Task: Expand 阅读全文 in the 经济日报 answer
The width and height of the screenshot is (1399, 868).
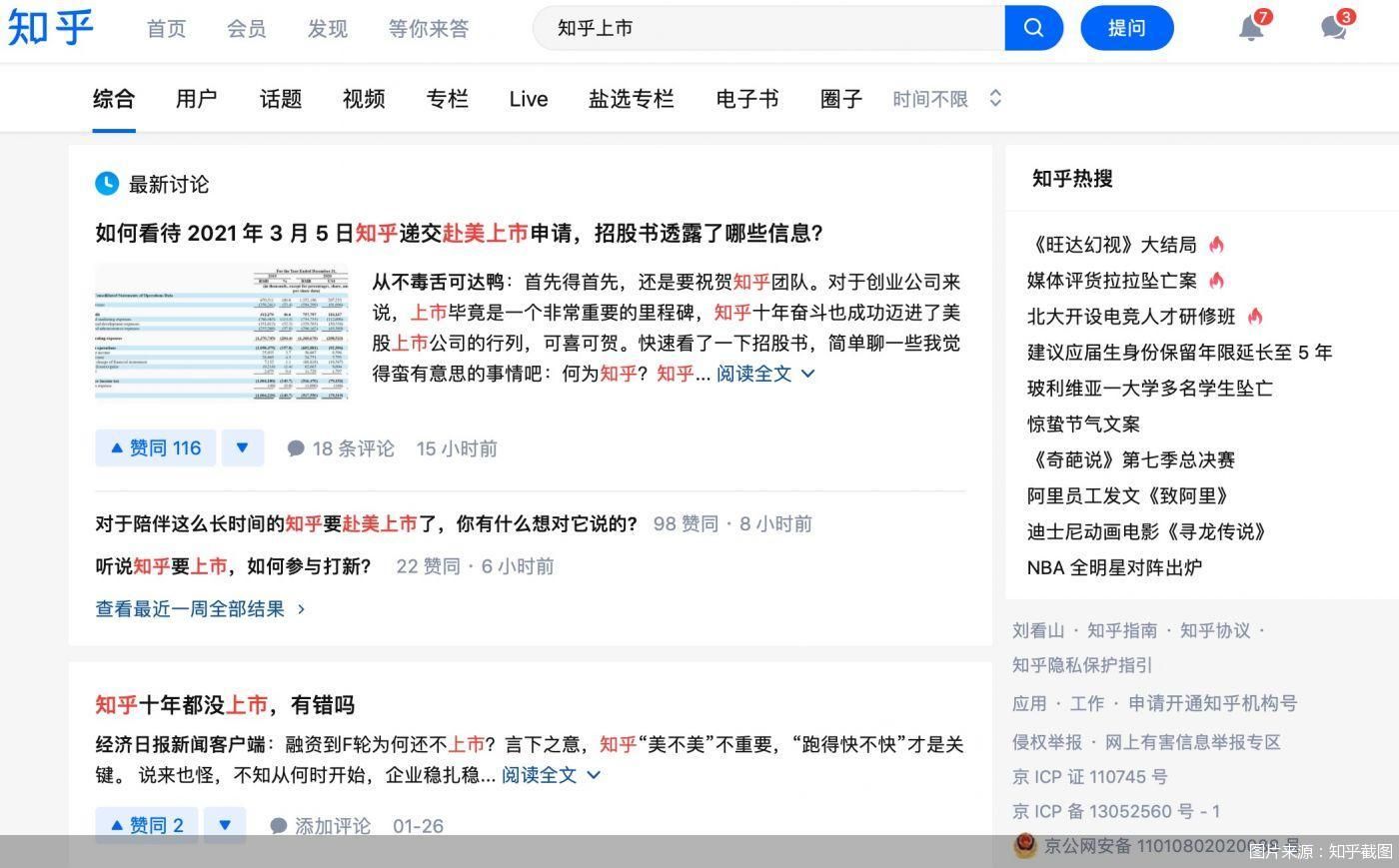Action: (x=551, y=774)
